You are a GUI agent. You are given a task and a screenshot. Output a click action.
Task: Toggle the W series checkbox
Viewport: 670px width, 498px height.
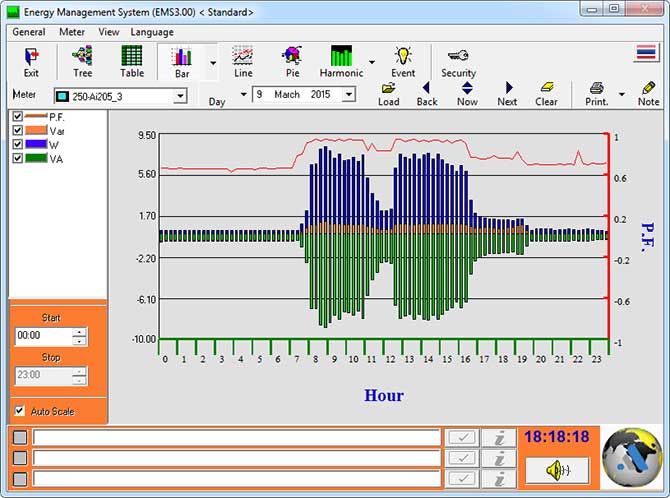(18, 144)
